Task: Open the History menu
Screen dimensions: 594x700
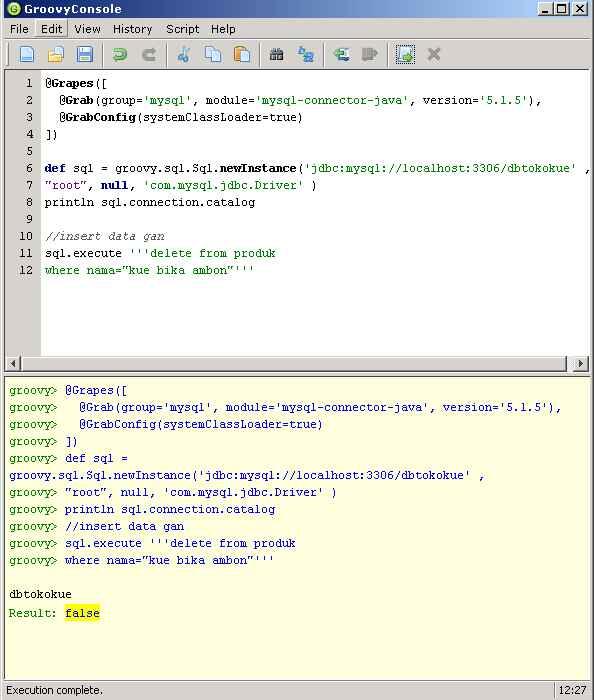Action: (133, 29)
